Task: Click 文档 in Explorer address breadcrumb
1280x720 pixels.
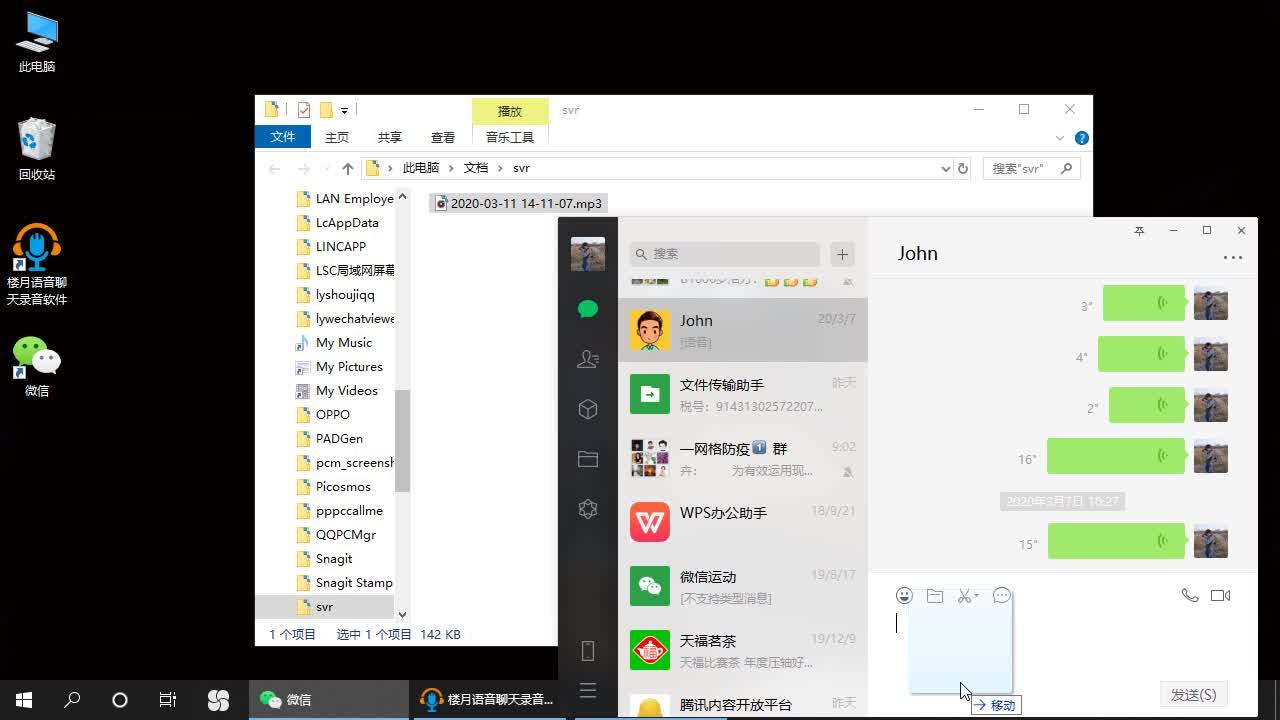Action: point(476,168)
